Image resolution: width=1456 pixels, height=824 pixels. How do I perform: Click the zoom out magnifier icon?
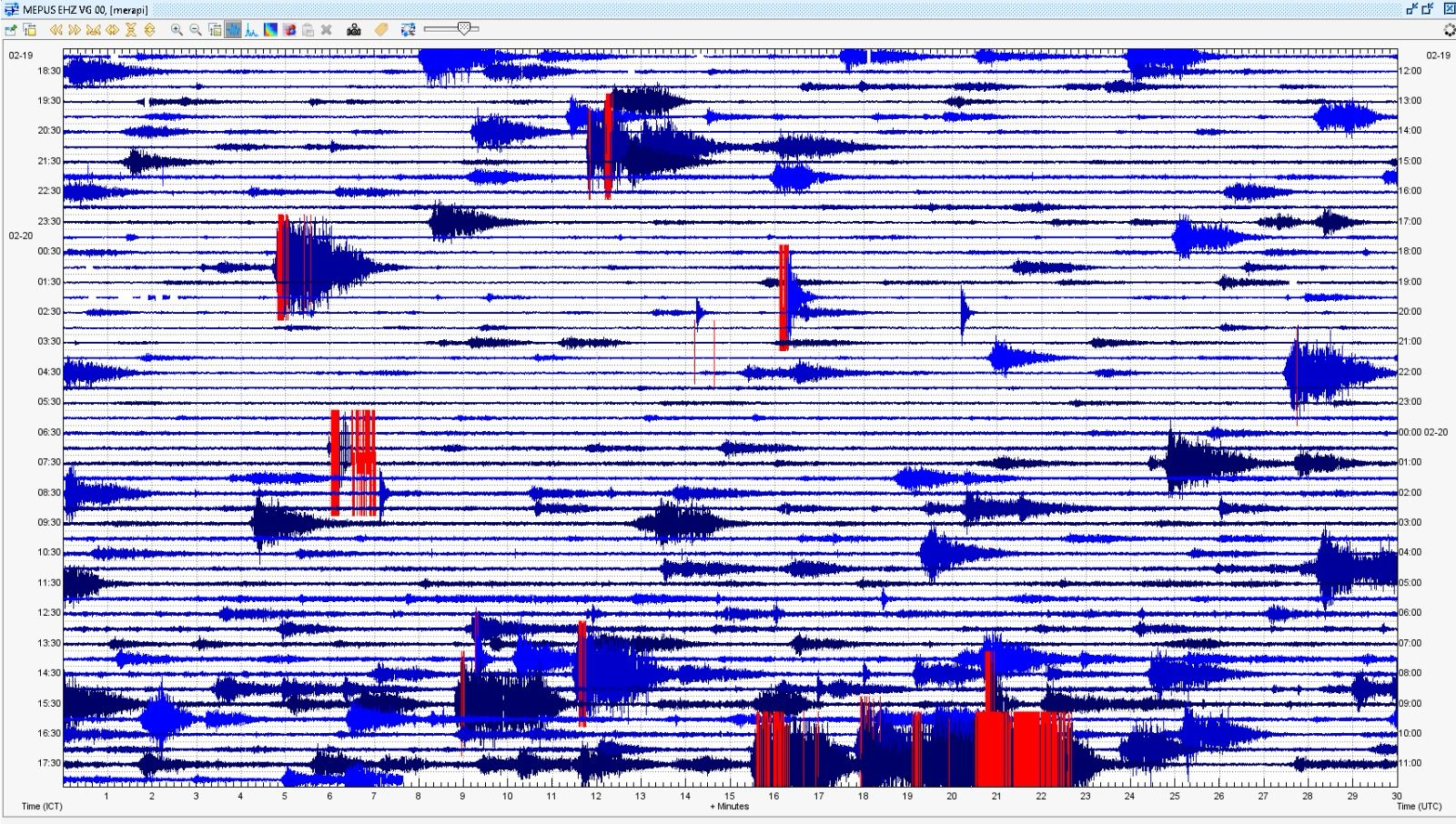(x=194, y=28)
